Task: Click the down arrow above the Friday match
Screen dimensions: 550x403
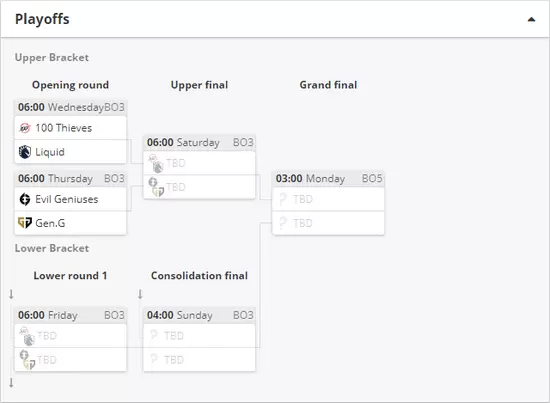Action: point(11,294)
